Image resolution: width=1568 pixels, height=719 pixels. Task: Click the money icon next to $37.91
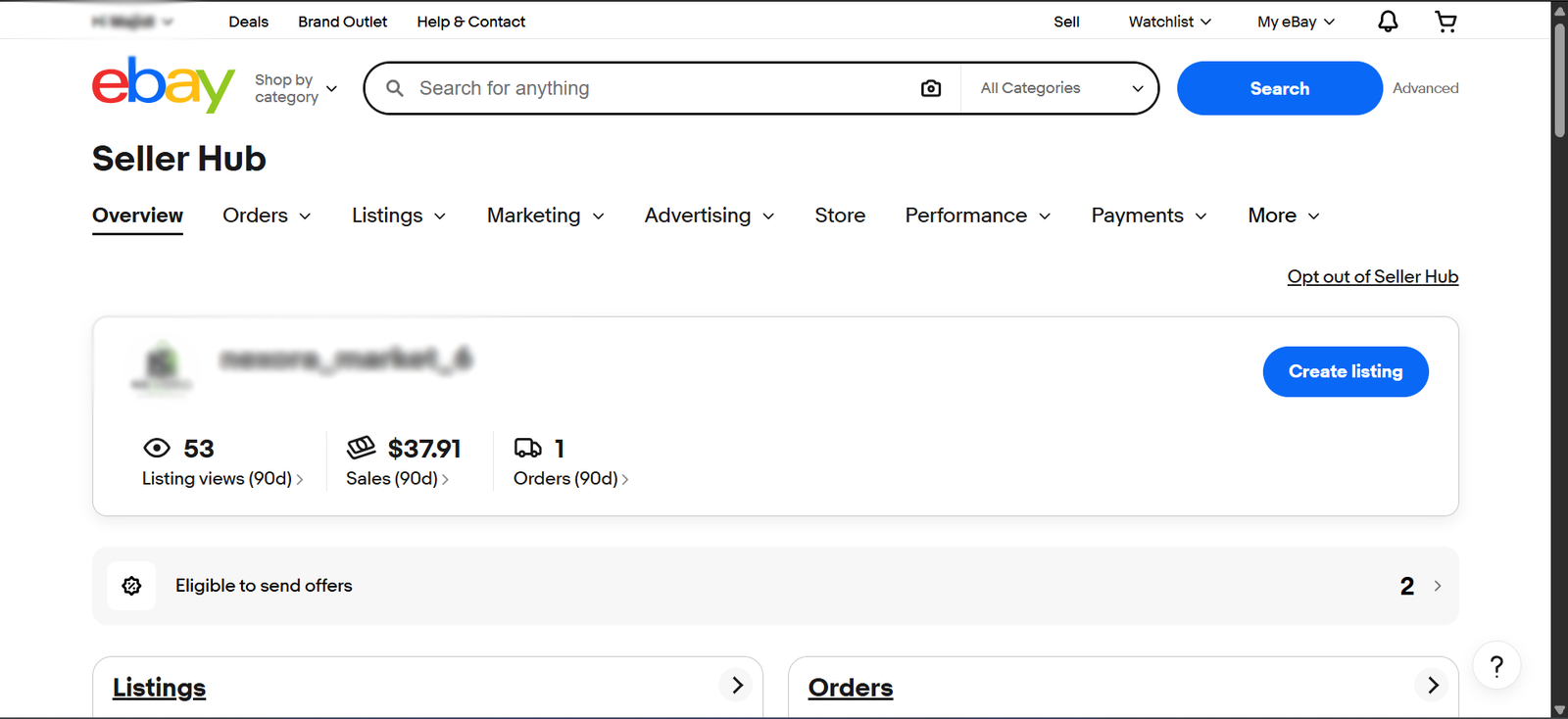pos(361,448)
